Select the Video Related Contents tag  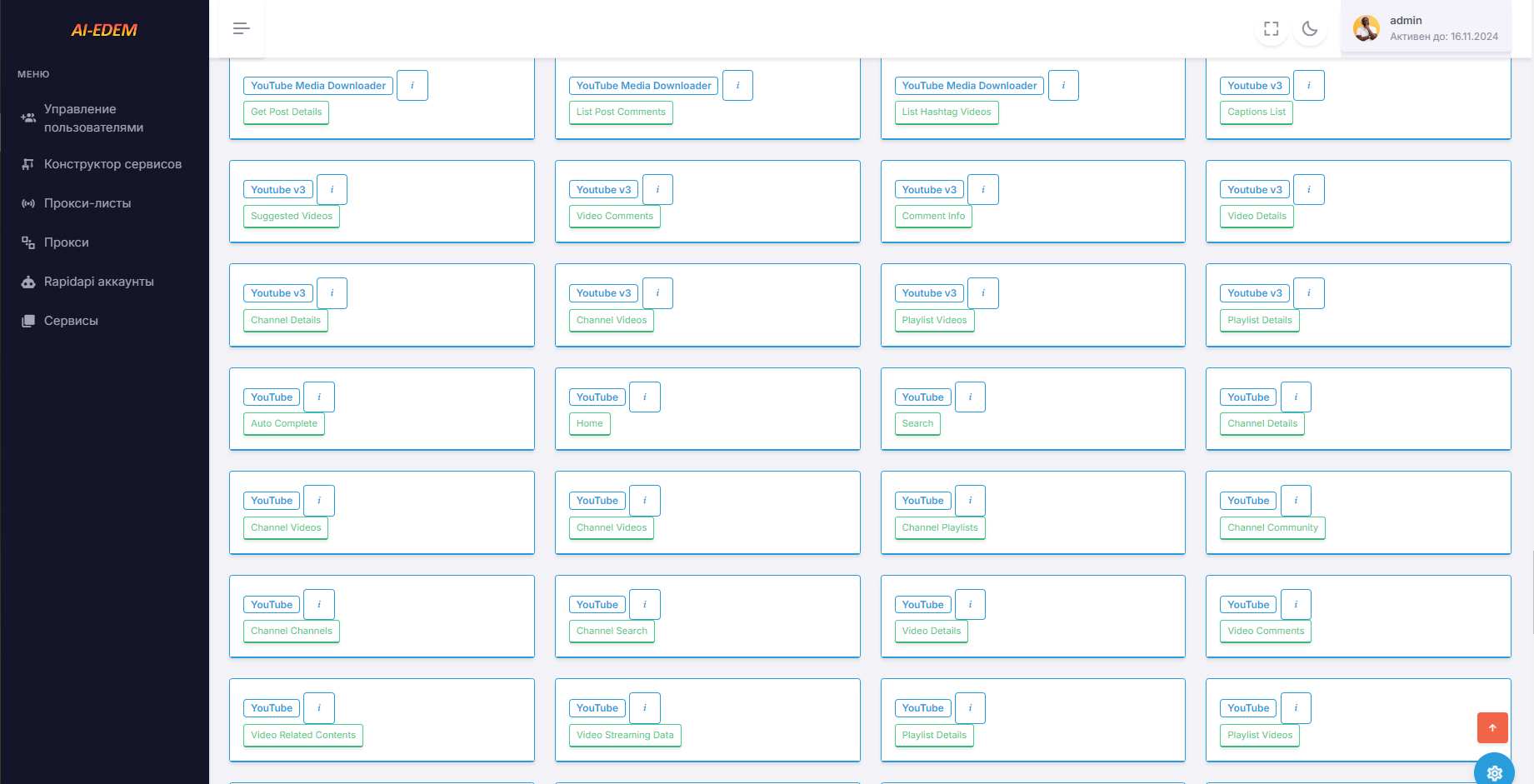pyautogui.click(x=303, y=735)
